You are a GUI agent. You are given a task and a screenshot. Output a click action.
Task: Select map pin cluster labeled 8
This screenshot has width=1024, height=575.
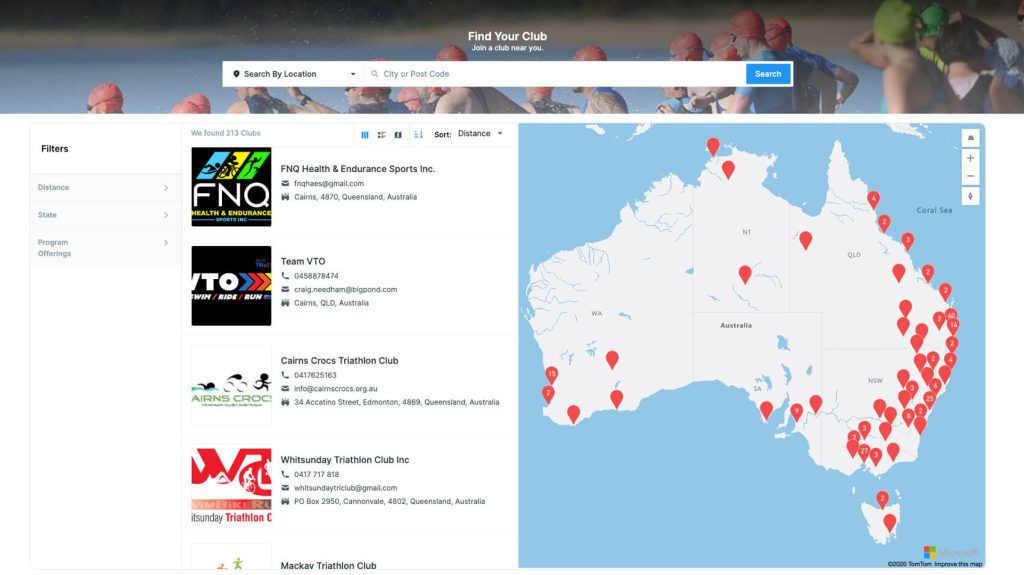908,417
